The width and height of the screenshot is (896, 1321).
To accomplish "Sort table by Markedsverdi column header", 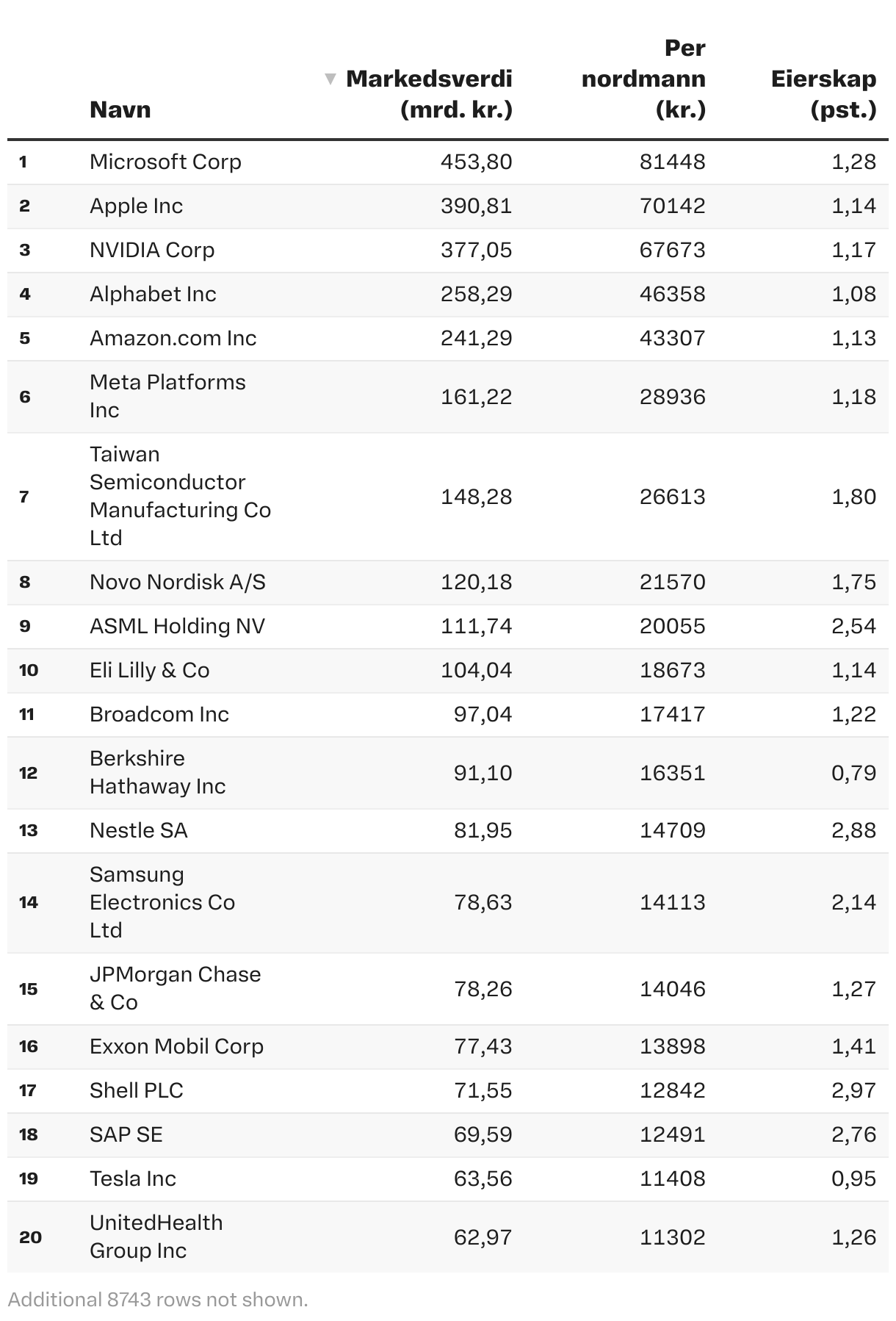I will pyautogui.click(x=429, y=94).
